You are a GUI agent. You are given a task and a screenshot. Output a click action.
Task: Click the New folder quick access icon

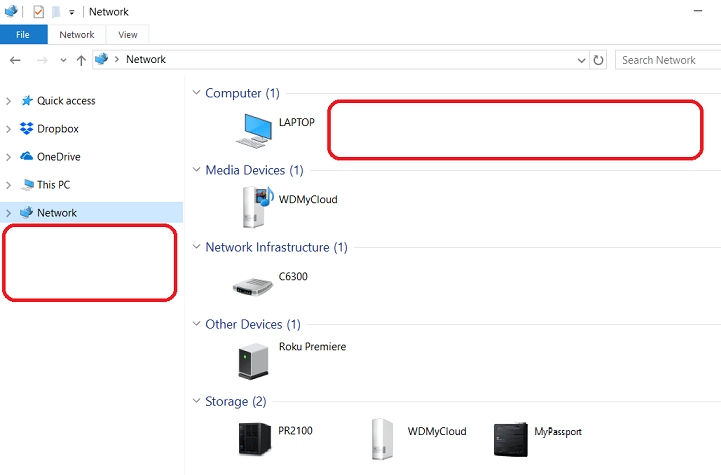(56, 11)
